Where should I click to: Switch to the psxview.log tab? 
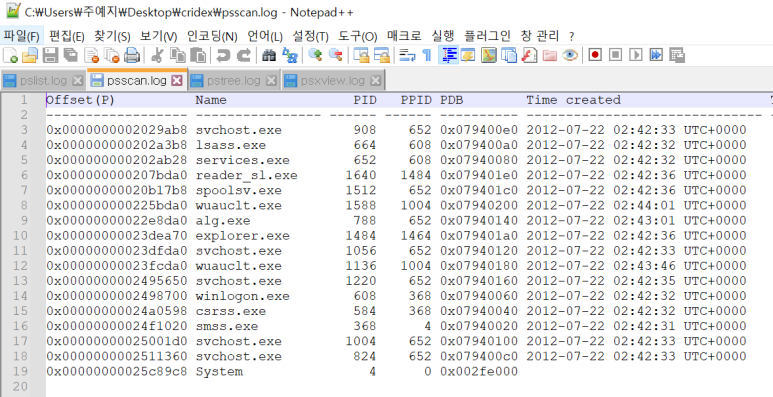click(333, 80)
